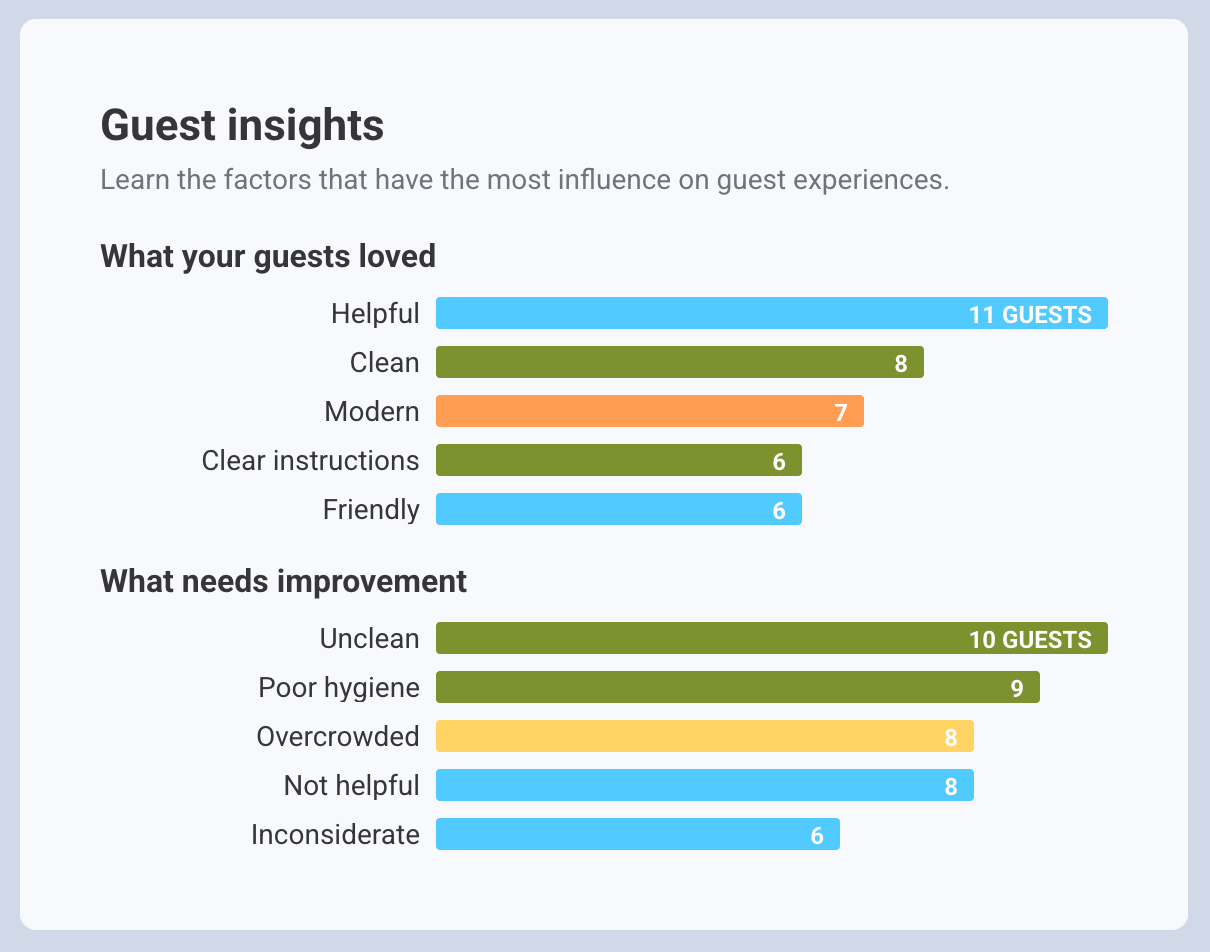
Task: Click the Helpful bar showing 11 guests
Action: pos(771,314)
